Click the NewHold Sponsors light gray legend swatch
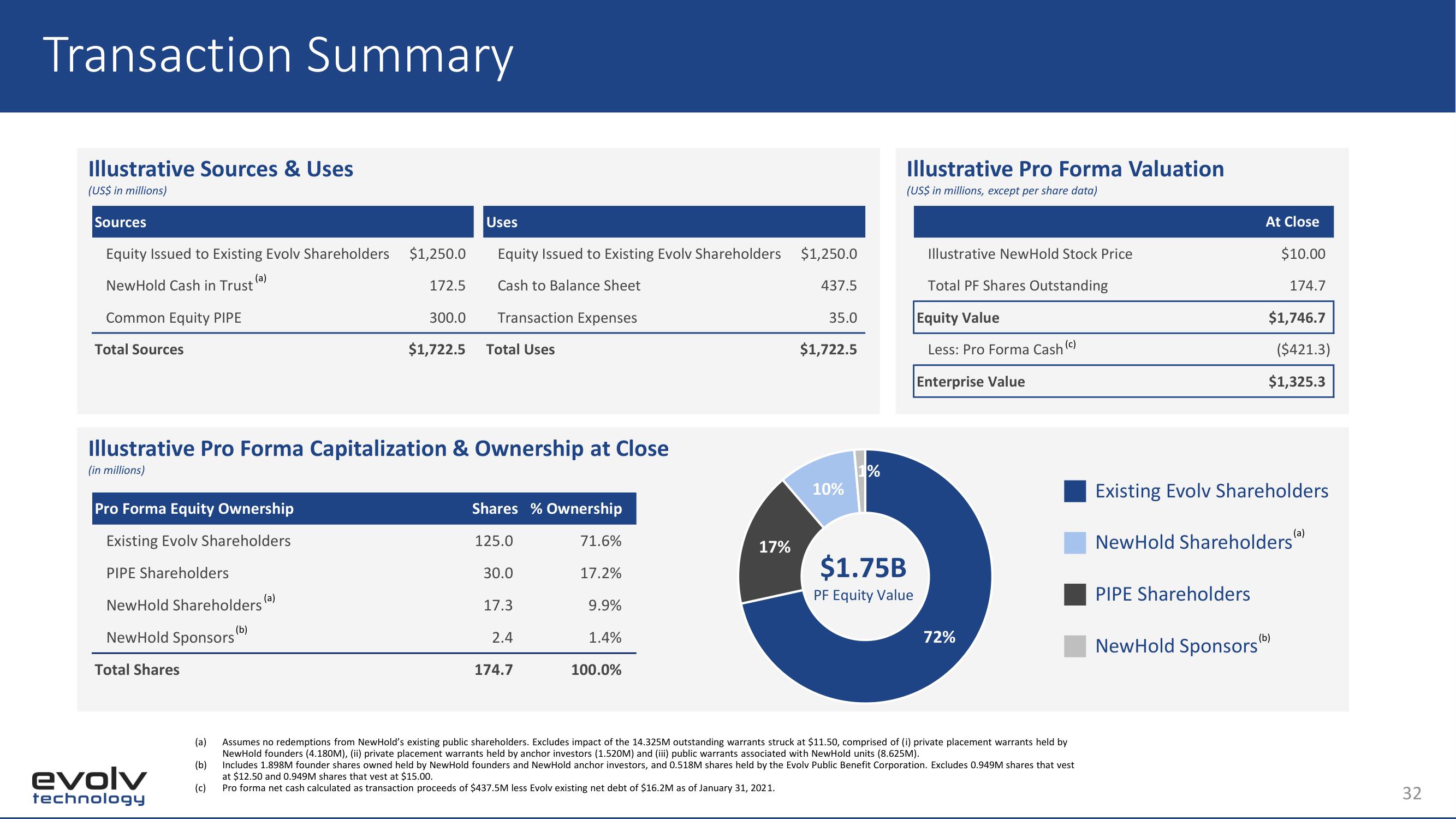 click(x=1074, y=646)
